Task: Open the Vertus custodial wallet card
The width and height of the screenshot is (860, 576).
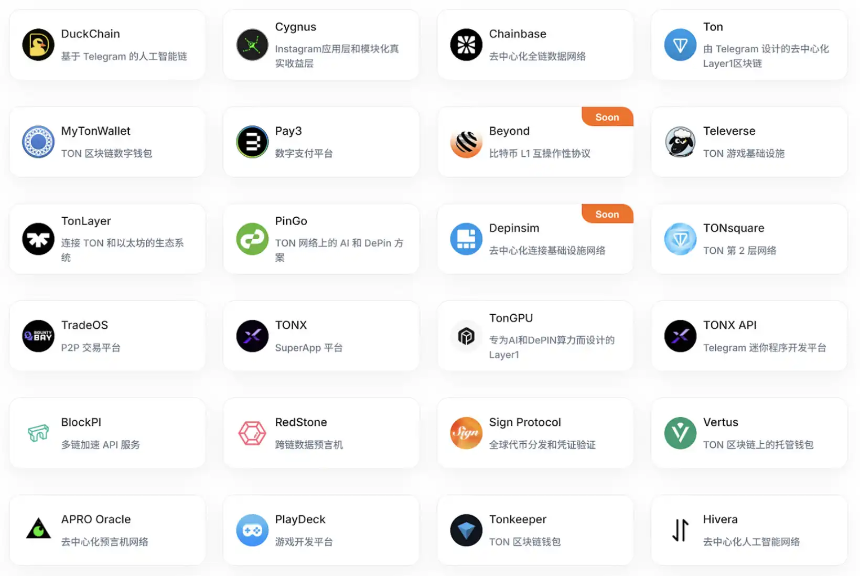Action: coord(749,433)
